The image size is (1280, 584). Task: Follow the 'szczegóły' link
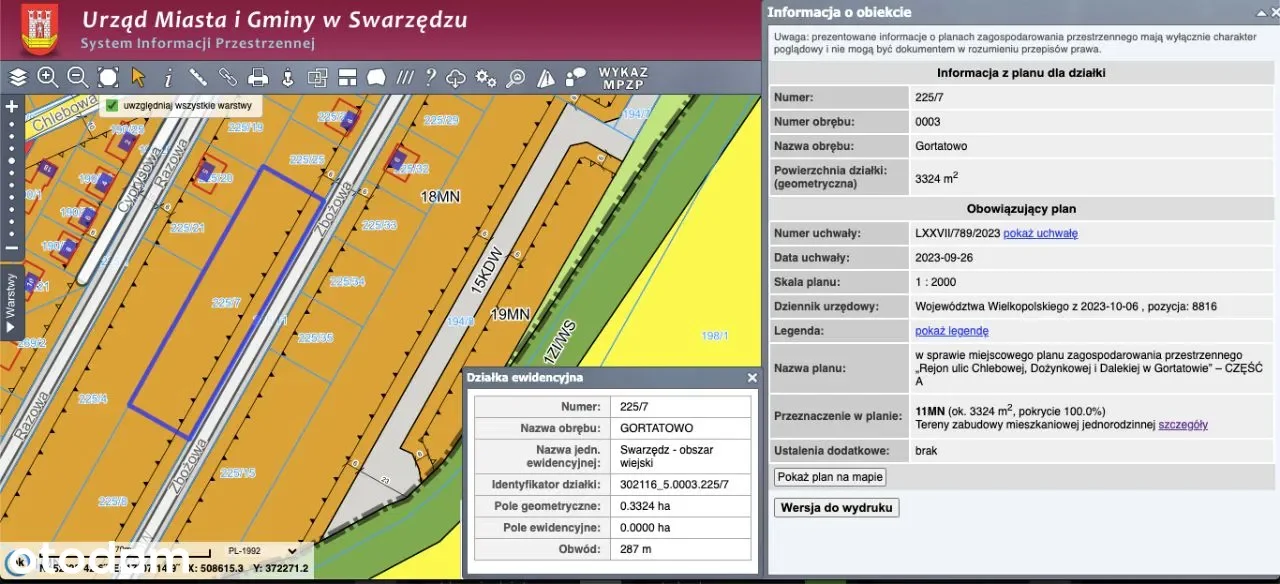click(x=1183, y=424)
